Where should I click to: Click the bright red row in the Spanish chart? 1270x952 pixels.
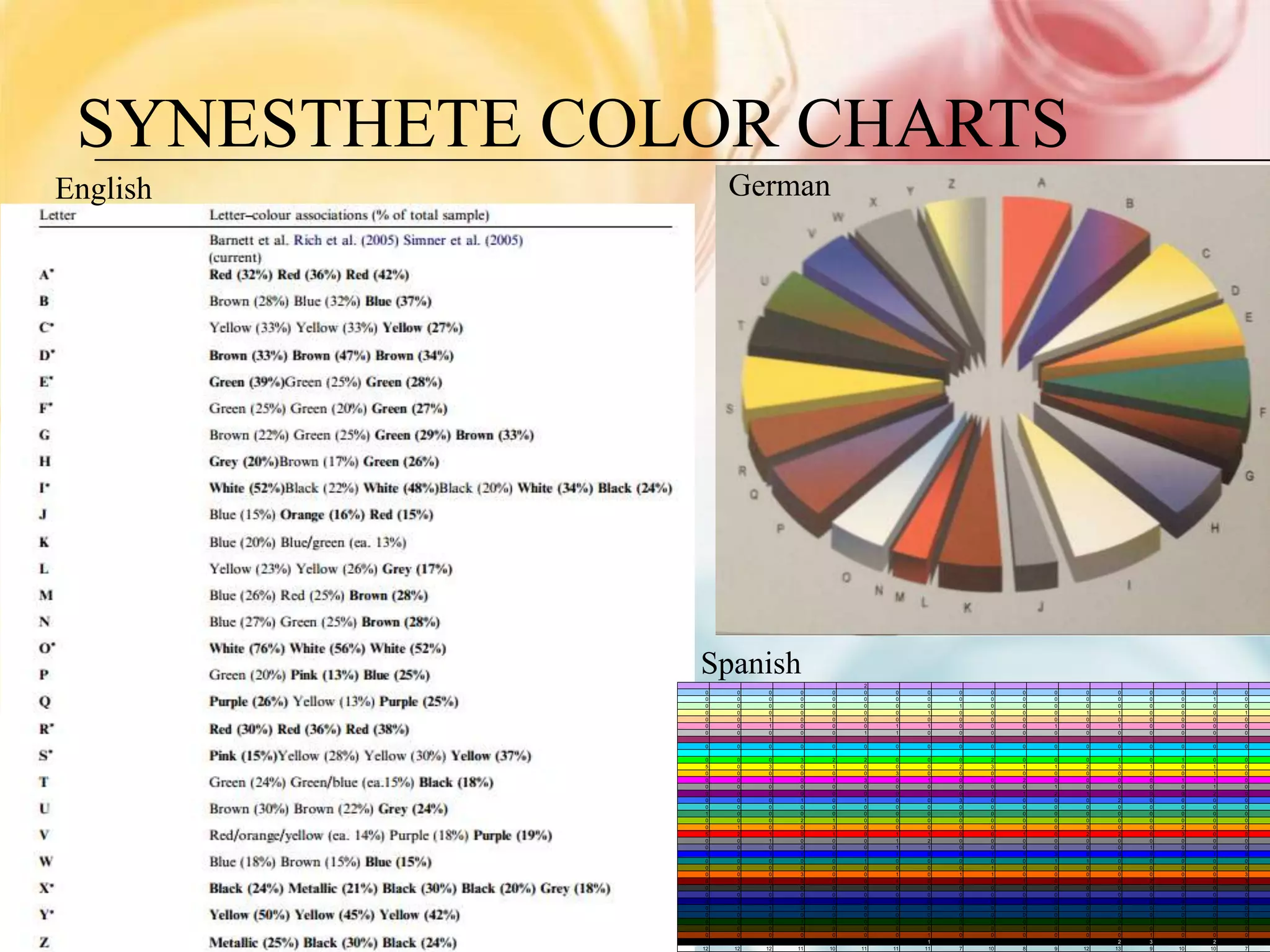coord(974,834)
